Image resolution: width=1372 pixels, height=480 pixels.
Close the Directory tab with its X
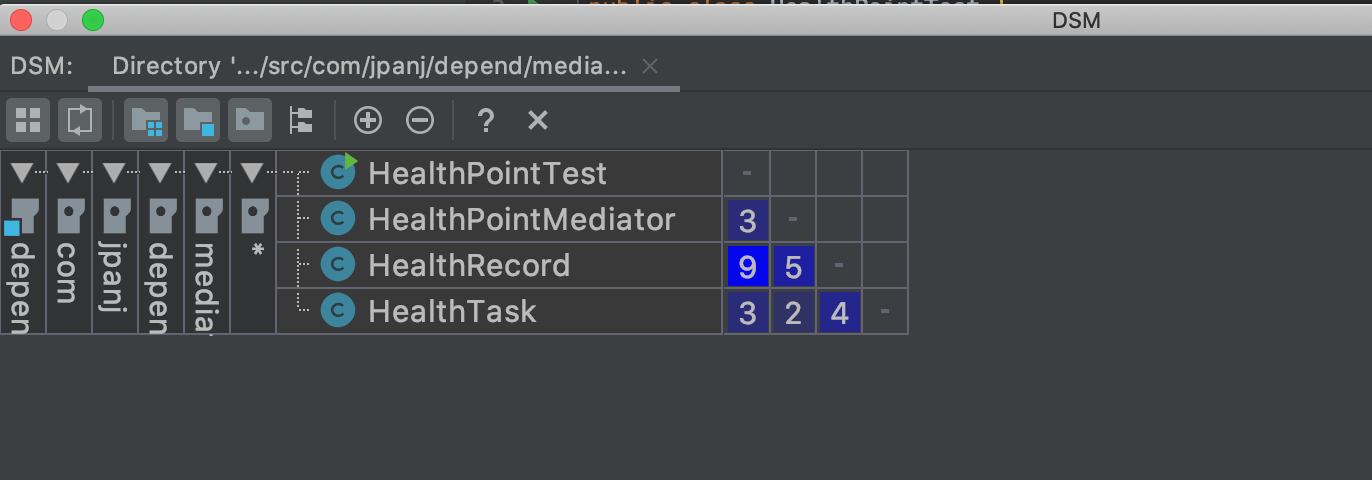coord(649,67)
